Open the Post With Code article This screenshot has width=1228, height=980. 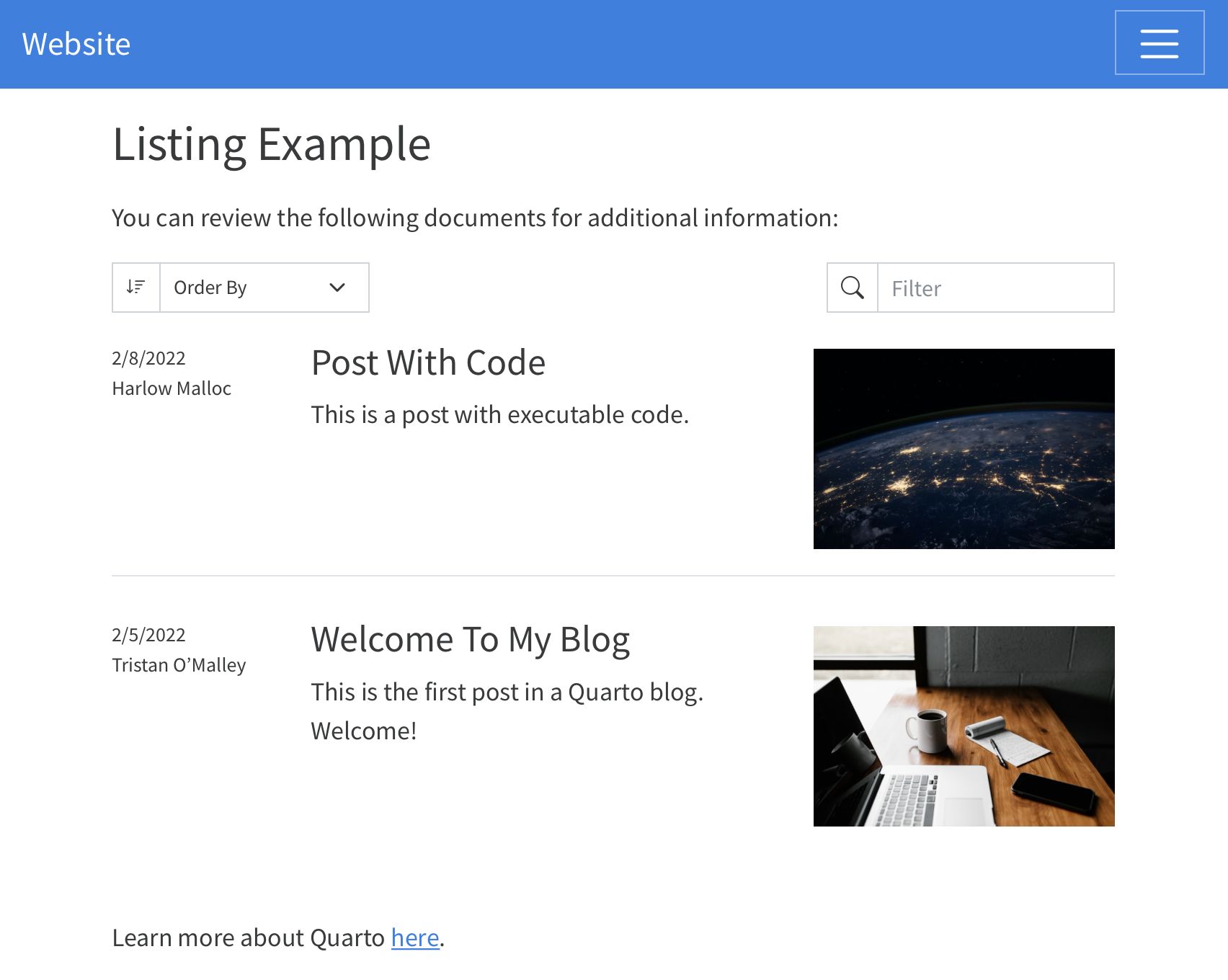427,362
